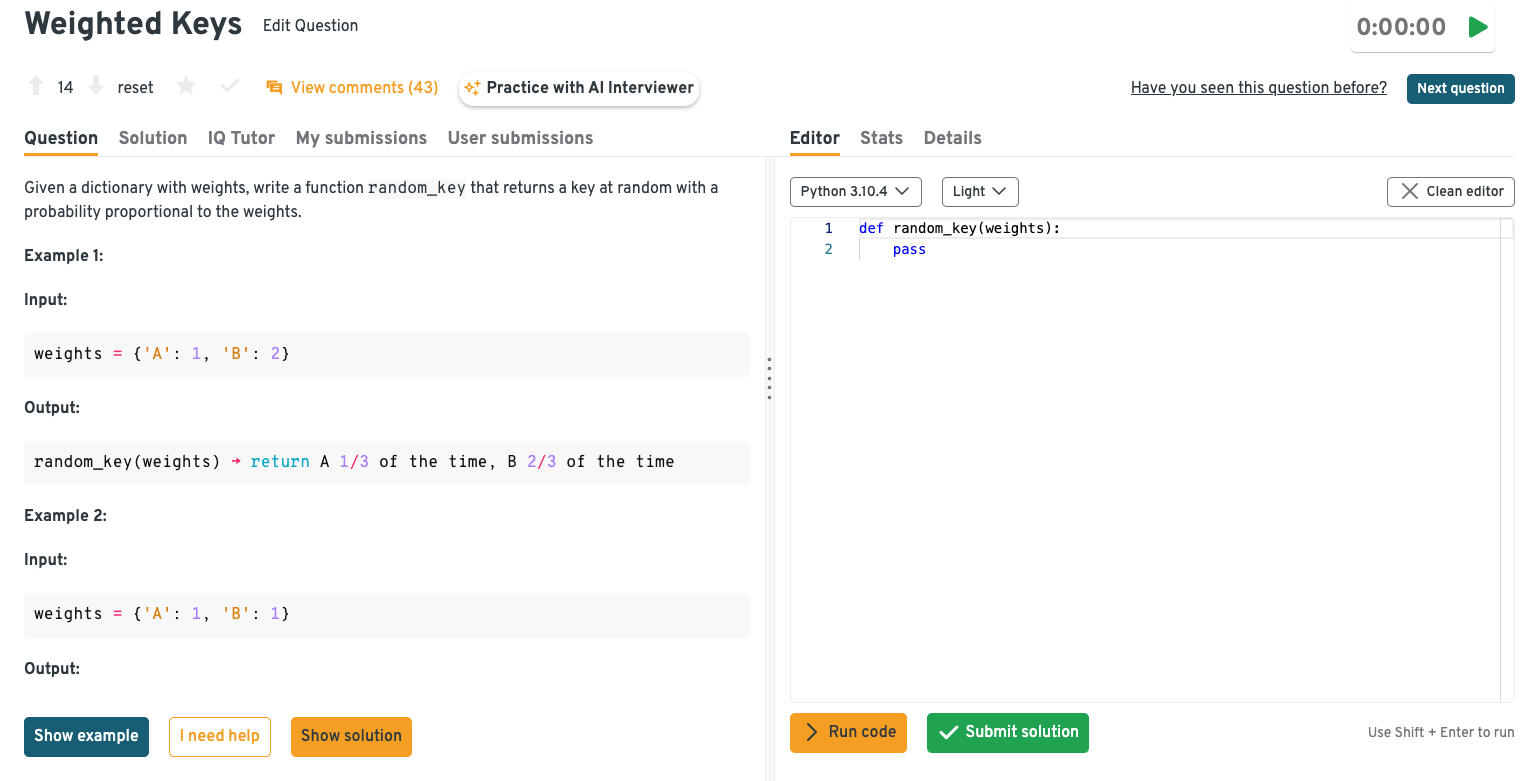This screenshot has height=781, width=1535.
Task: Switch to the Solution tab
Action: (x=153, y=138)
